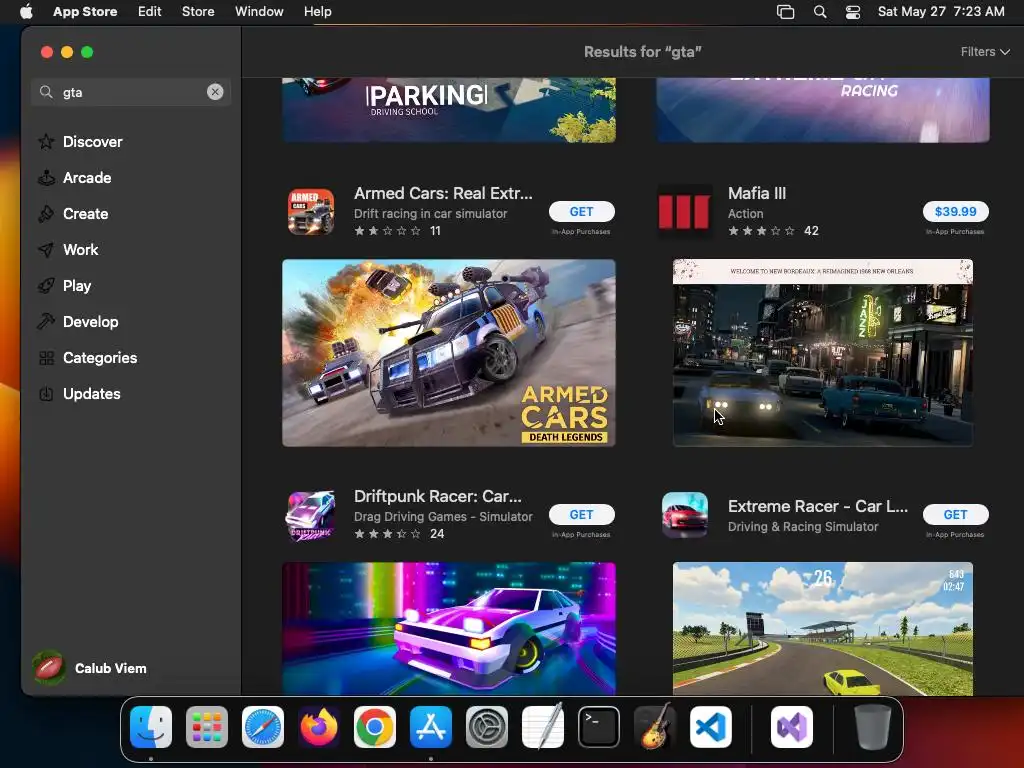Open Calub Viem account profile

click(90, 668)
